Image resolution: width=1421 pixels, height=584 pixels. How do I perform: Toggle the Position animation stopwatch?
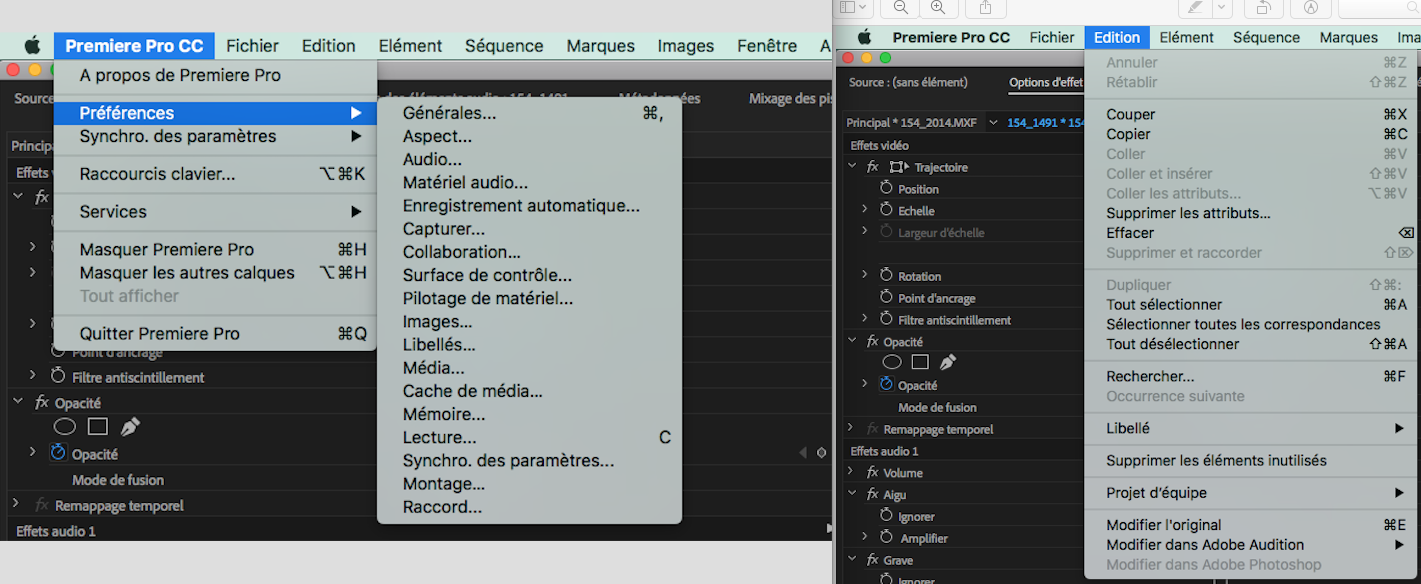[x=886, y=189]
